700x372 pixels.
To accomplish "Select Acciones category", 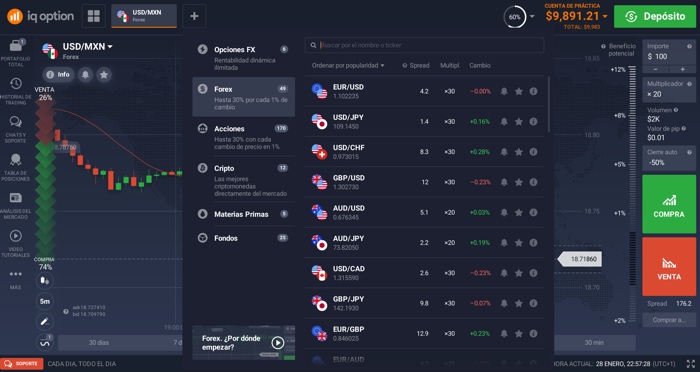I will coord(244,137).
